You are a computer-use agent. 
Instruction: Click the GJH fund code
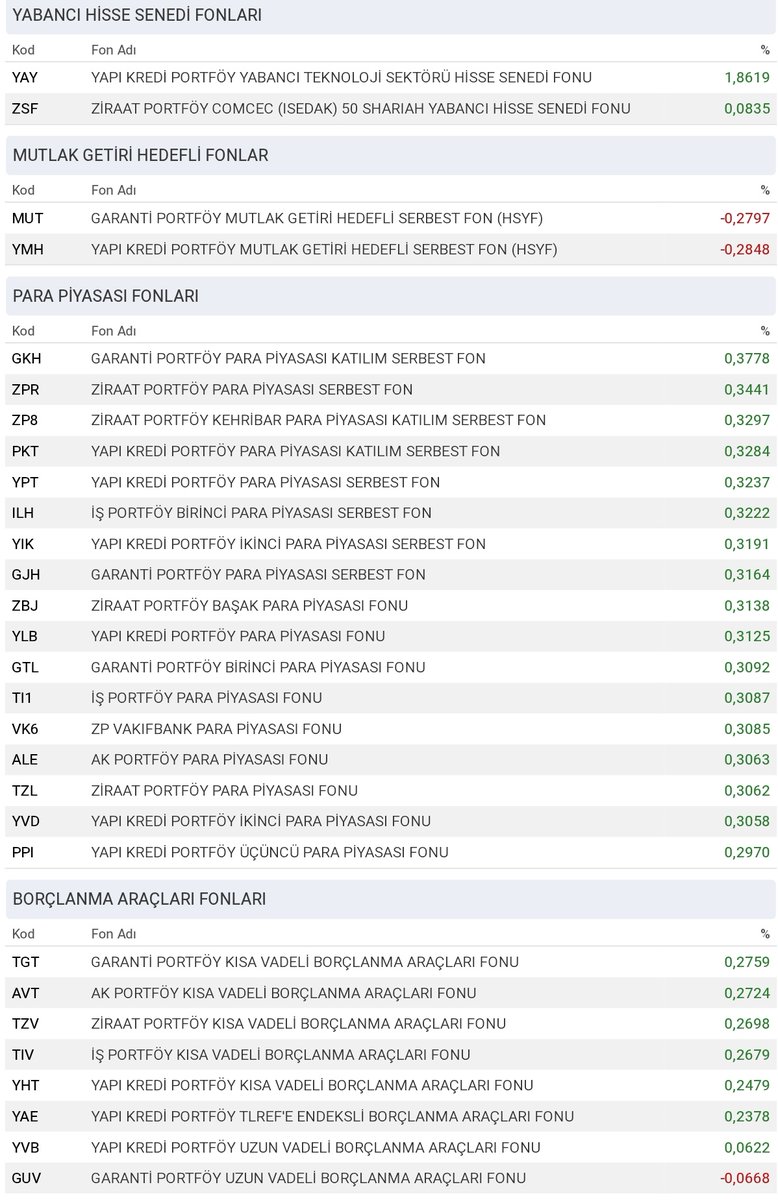26,574
